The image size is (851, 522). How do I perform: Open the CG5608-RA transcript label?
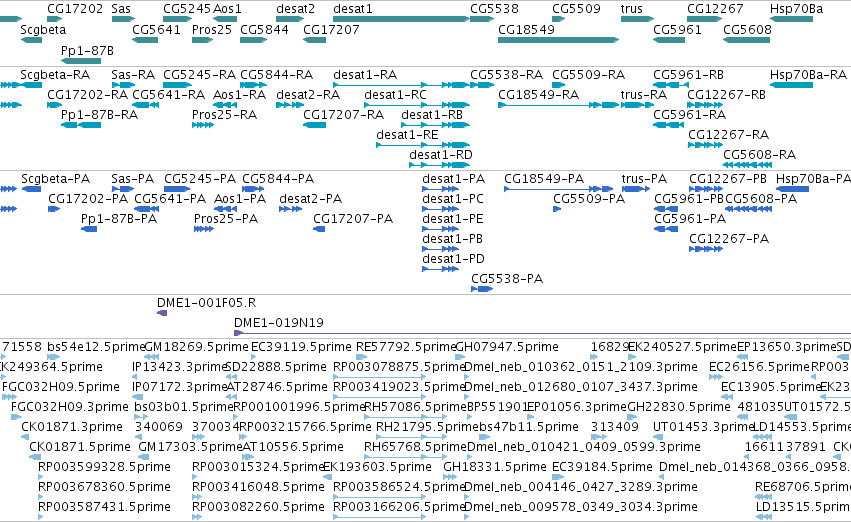[x=759, y=155]
